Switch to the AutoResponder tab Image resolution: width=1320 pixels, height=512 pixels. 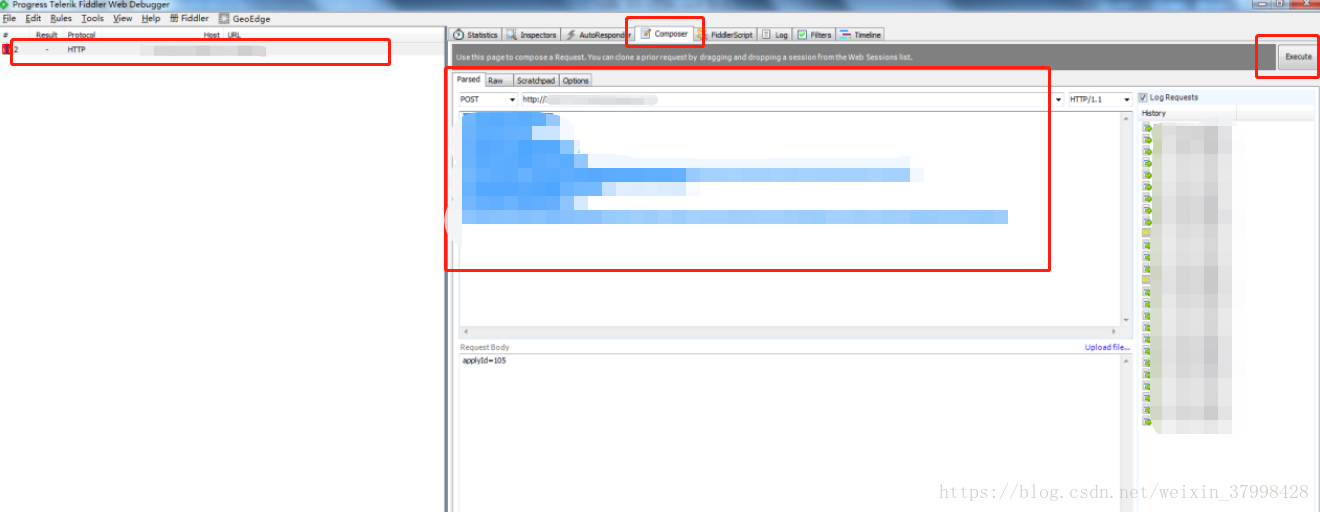598,35
